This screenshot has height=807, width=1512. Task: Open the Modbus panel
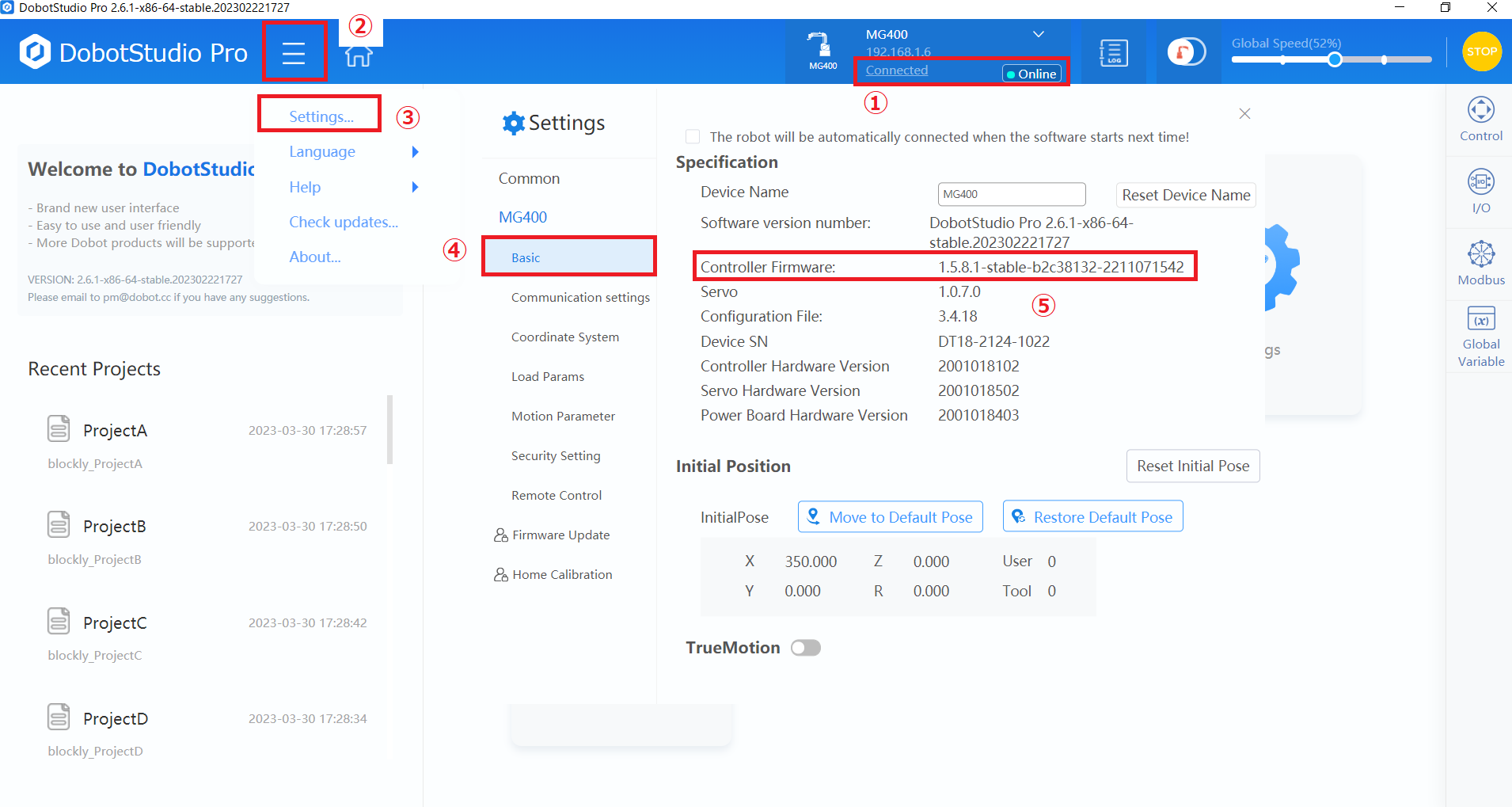(1480, 263)
